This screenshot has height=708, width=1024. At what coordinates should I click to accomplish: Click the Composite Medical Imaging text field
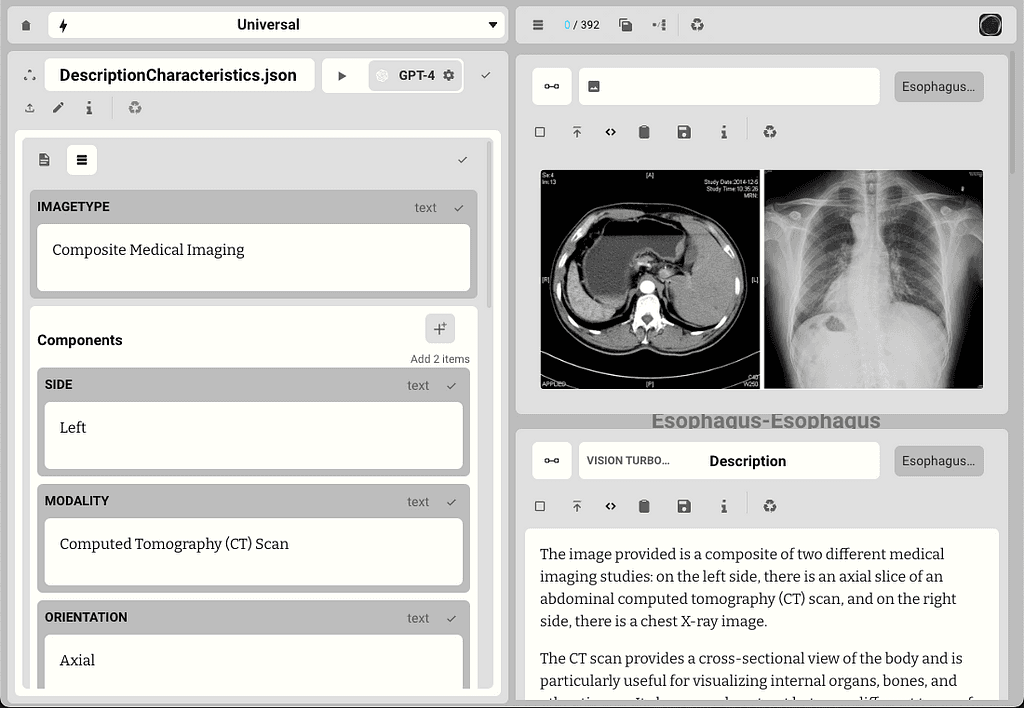(253, 257)
